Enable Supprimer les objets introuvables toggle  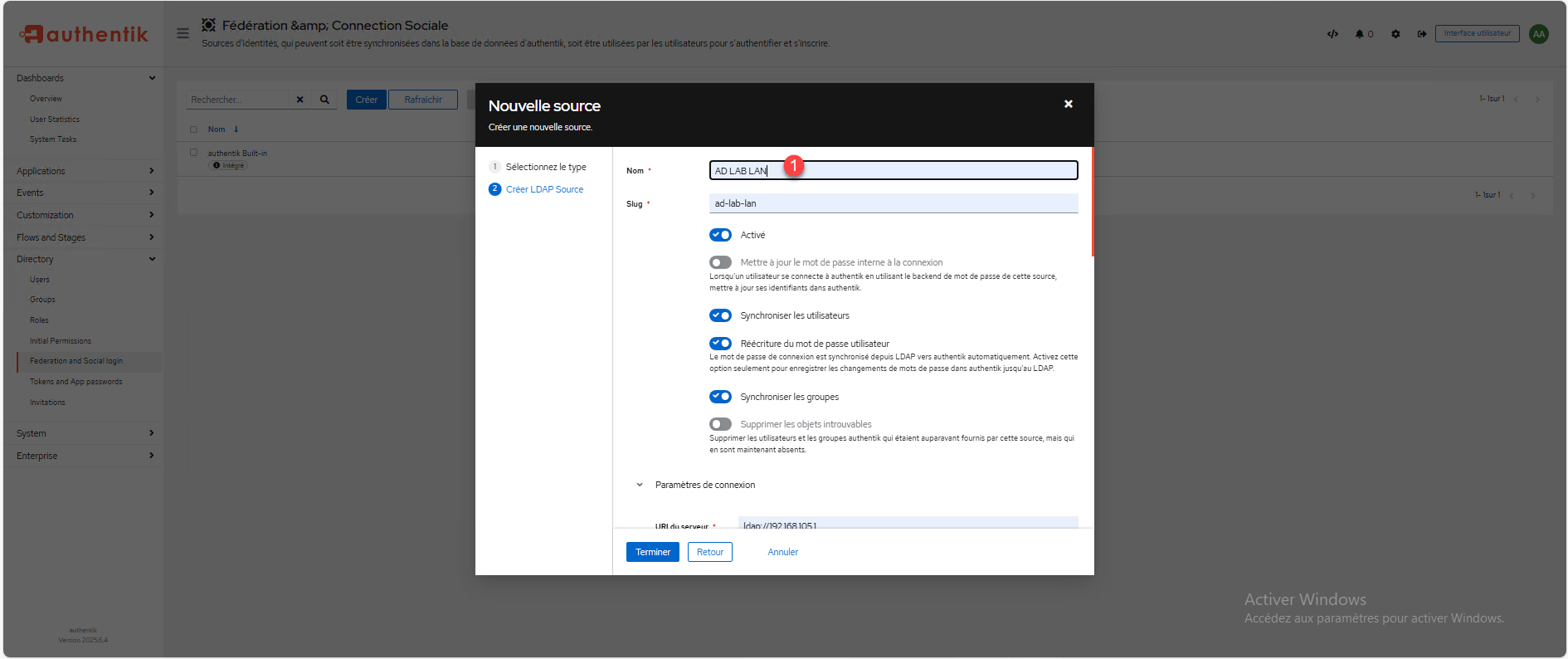720,424
